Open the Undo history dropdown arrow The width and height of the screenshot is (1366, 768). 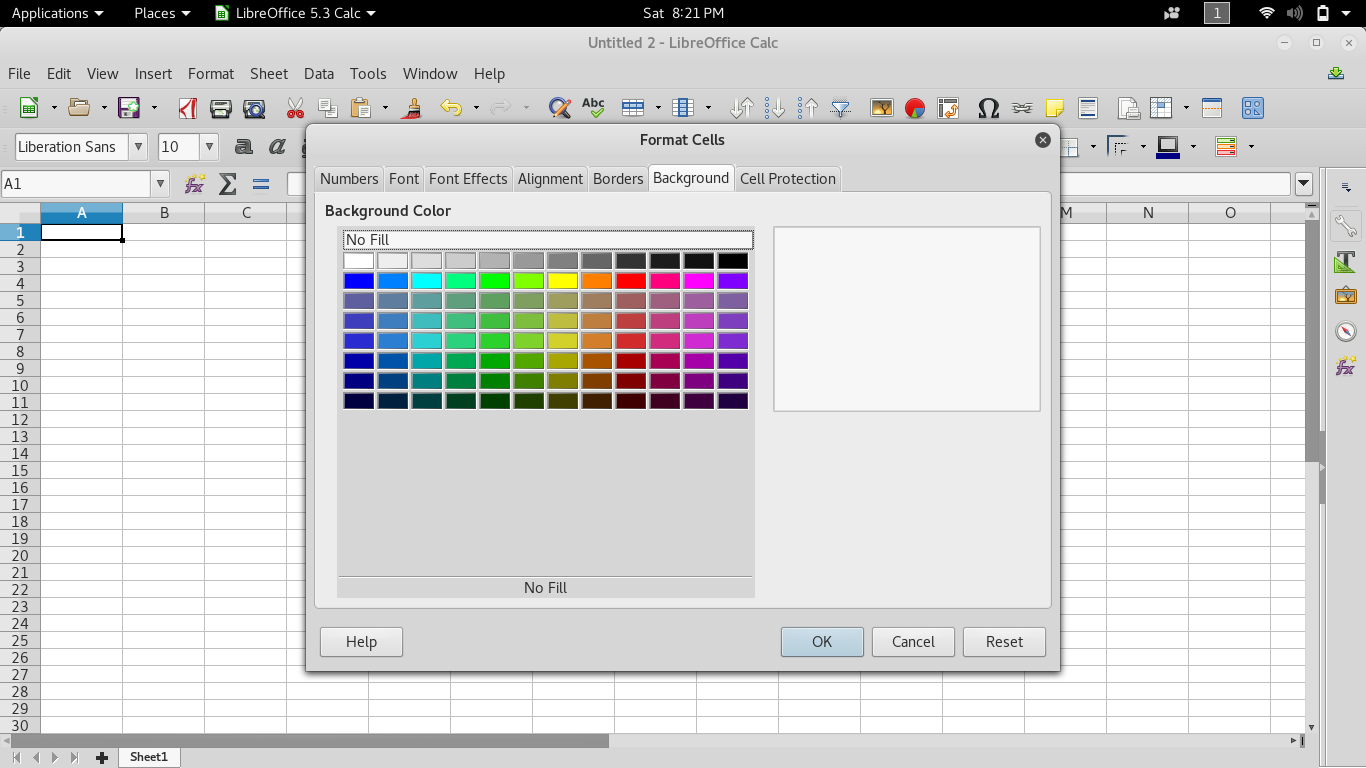coord(474,107)
